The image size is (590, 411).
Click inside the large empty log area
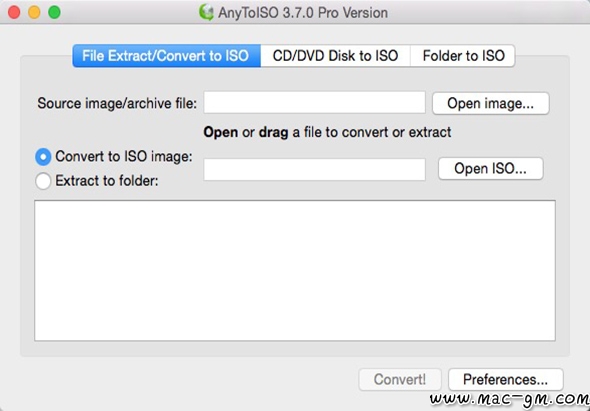coord(295,271)
